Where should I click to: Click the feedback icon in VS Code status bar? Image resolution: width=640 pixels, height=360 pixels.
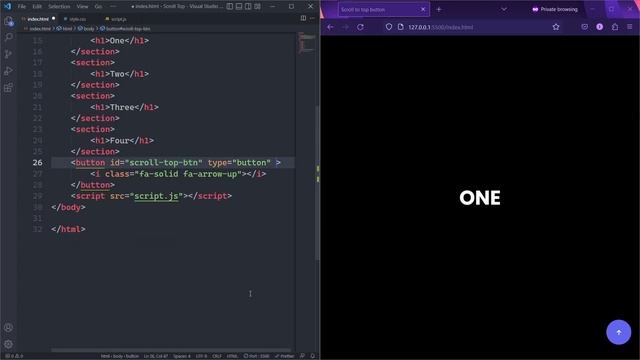[302, 356]
